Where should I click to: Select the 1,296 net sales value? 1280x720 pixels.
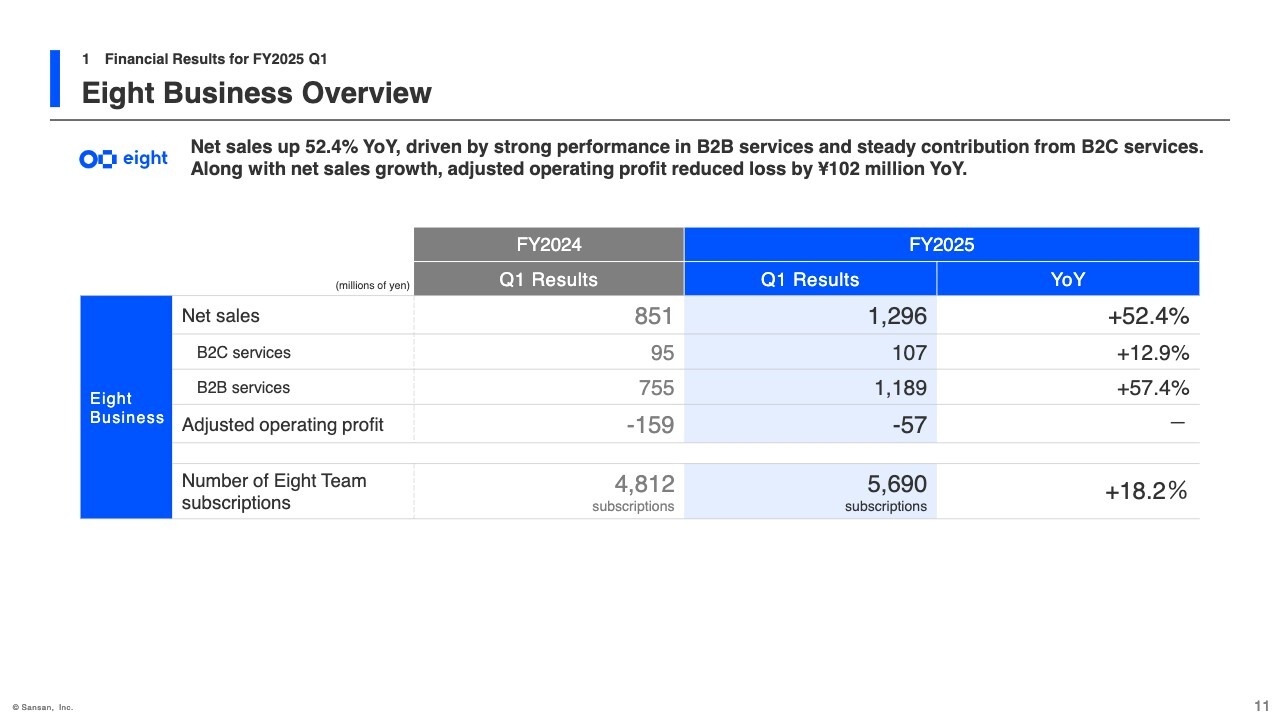tap(897, 316)
